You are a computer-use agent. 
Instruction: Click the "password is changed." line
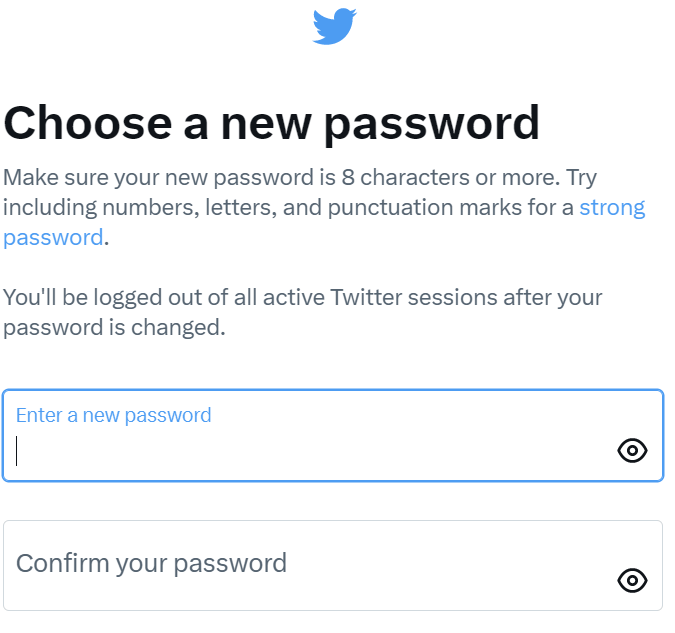pyautogui.click(x=114, y=328)
